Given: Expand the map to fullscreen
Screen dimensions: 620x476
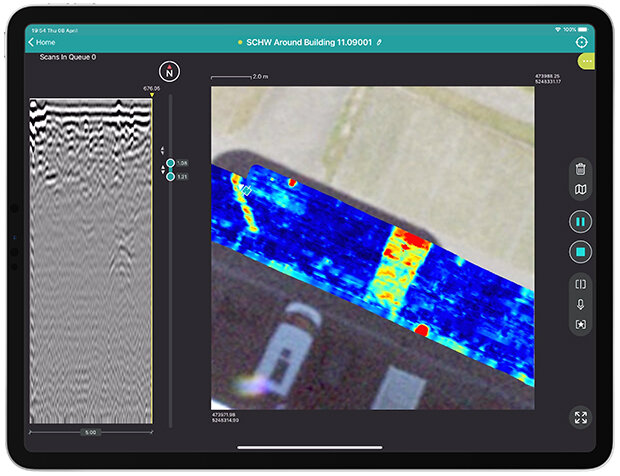Looking at the screenshot, I should tap(581, 418).
